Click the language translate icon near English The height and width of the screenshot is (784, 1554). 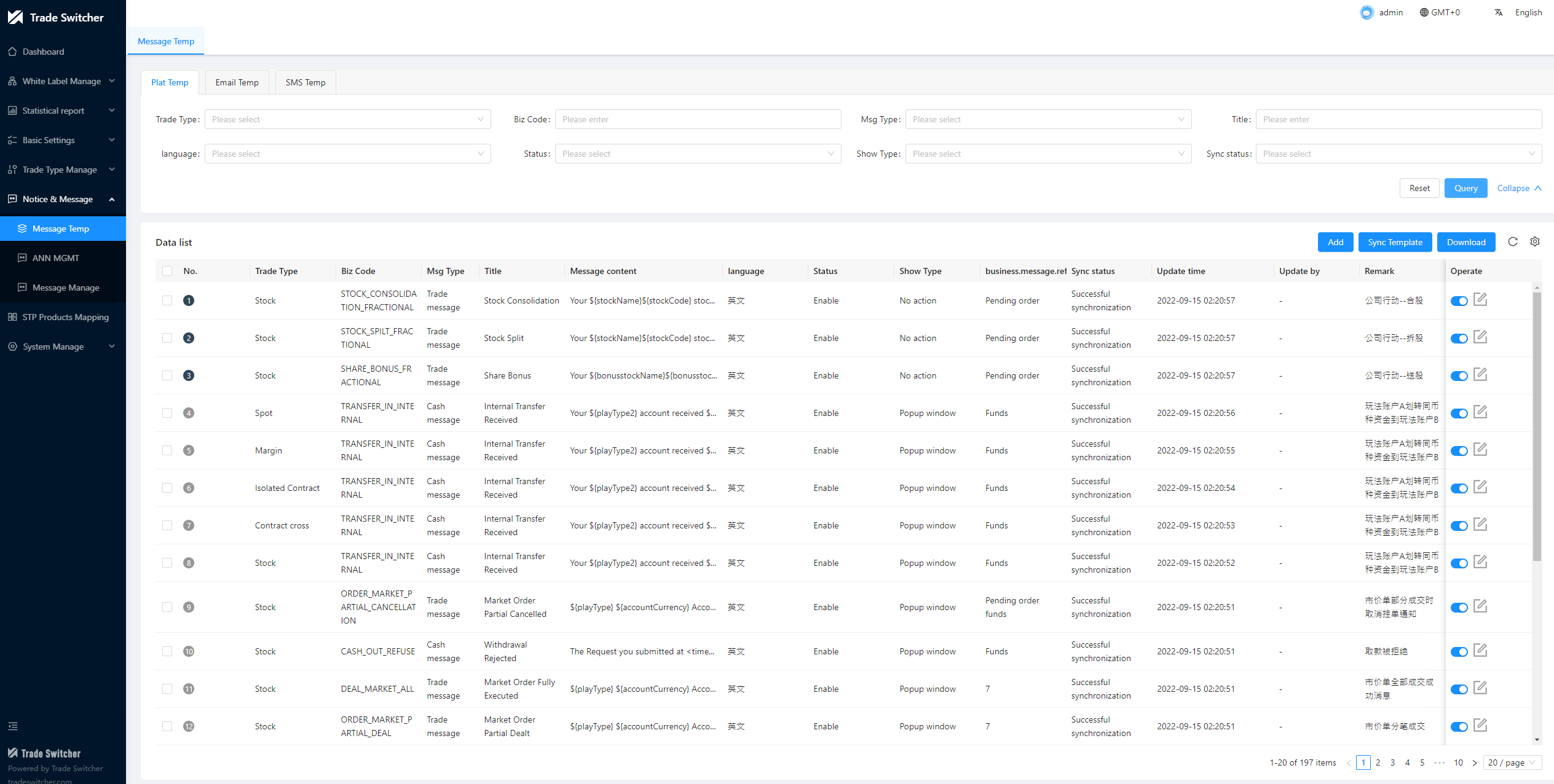1499,12
